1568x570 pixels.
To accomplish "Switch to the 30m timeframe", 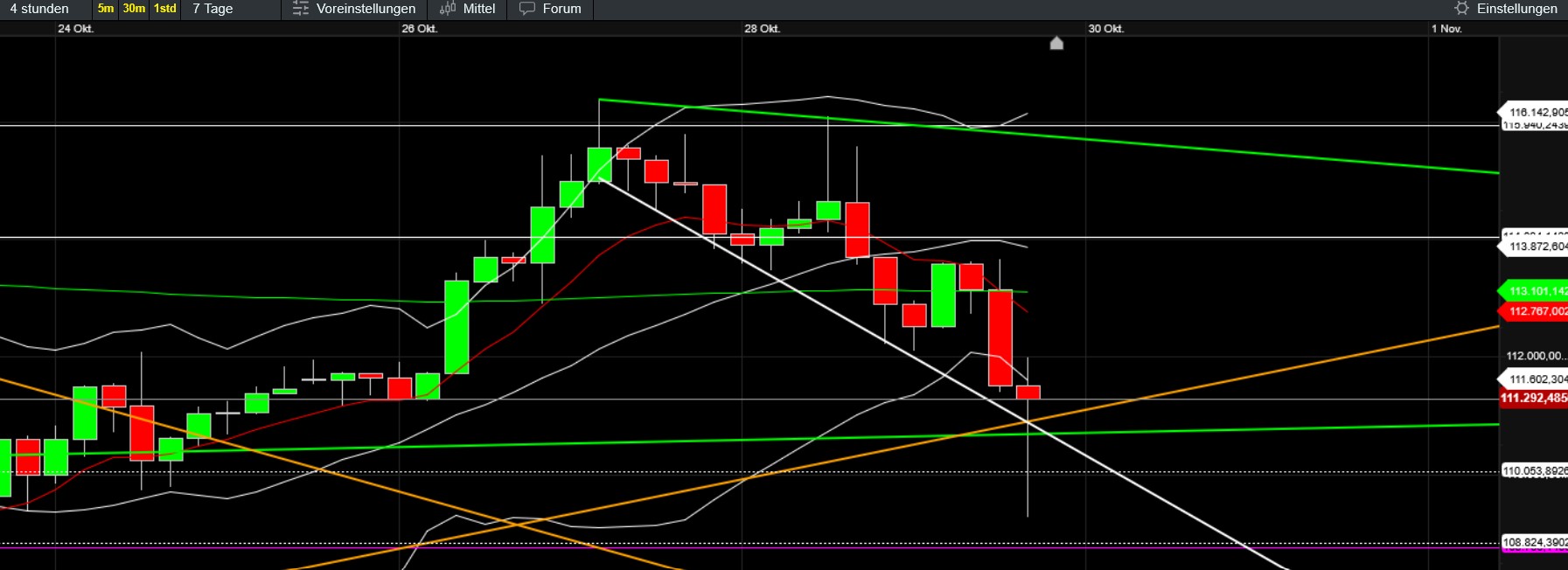I will (x=134, y=9).
